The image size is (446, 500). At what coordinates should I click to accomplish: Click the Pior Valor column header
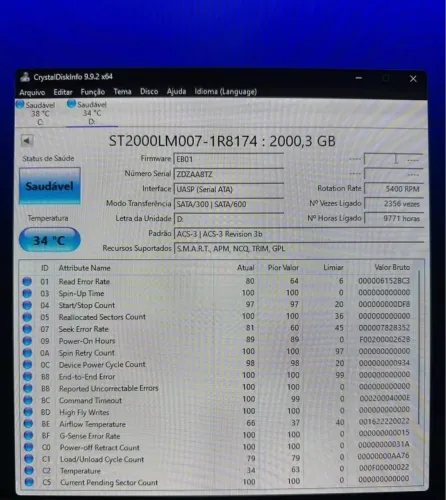tap(283, 268)
